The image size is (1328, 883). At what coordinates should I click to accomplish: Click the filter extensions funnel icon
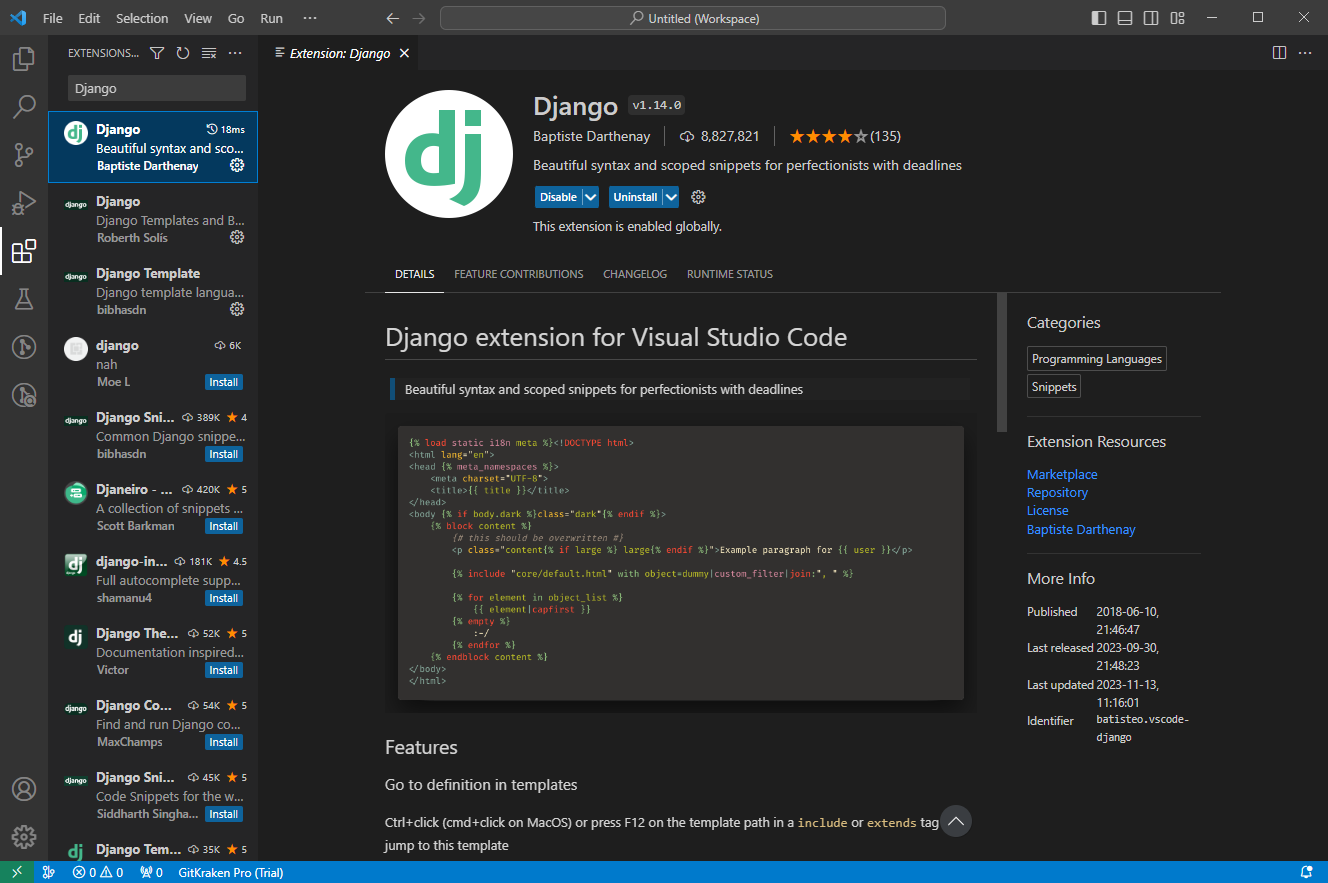[x=157, y=53]
